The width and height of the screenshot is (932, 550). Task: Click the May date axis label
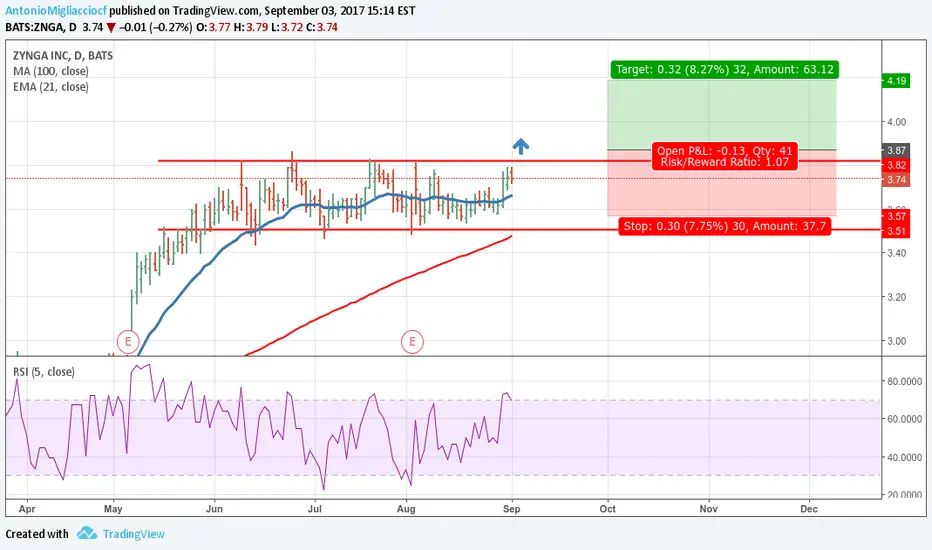coord(113,509)
